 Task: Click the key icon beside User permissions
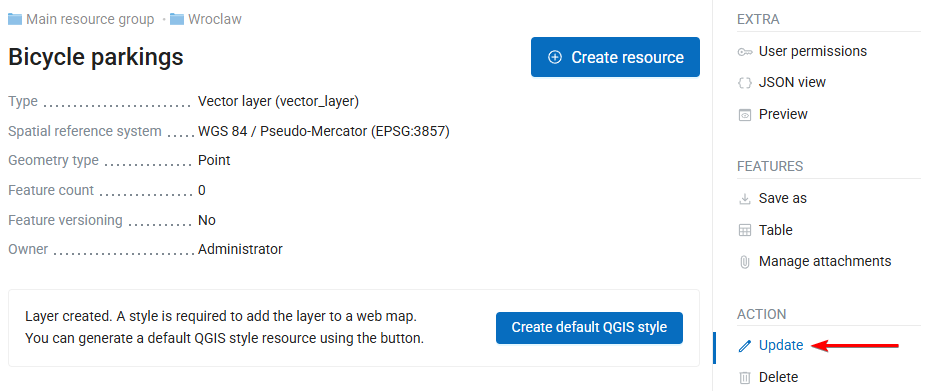pyautogui.click(x=745, y=52)
